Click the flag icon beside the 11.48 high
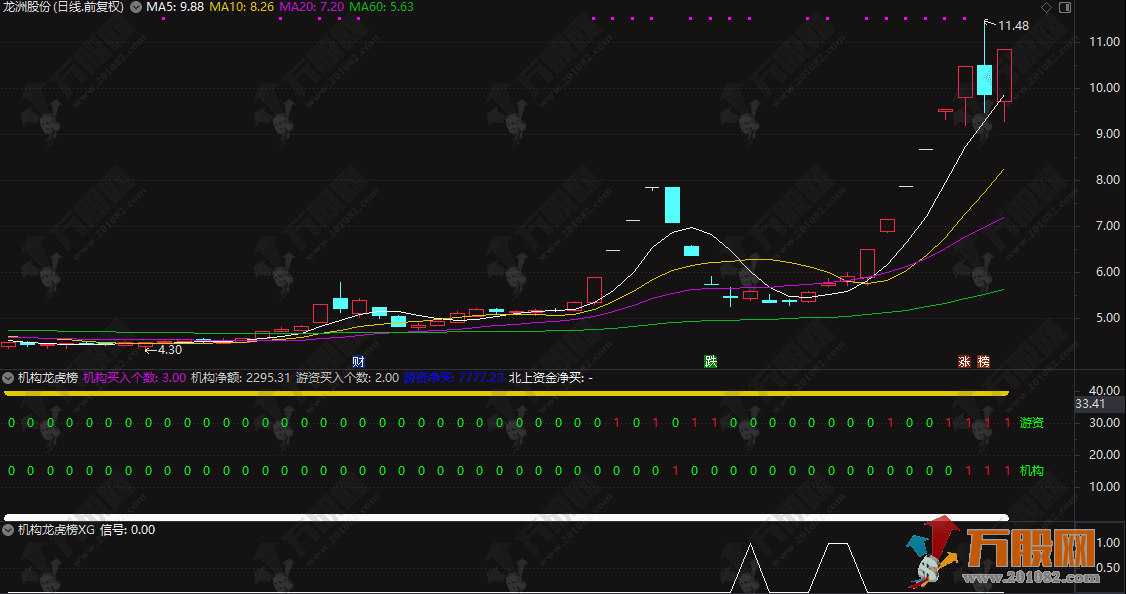This screenshot has height=594, width=1126. pos(990,22)
